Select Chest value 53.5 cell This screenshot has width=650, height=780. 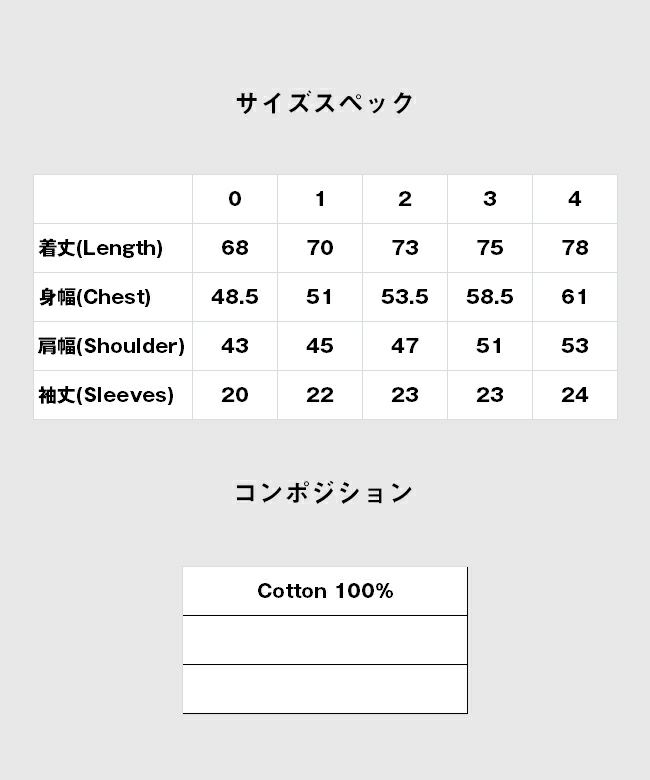[x=405, y=297]
